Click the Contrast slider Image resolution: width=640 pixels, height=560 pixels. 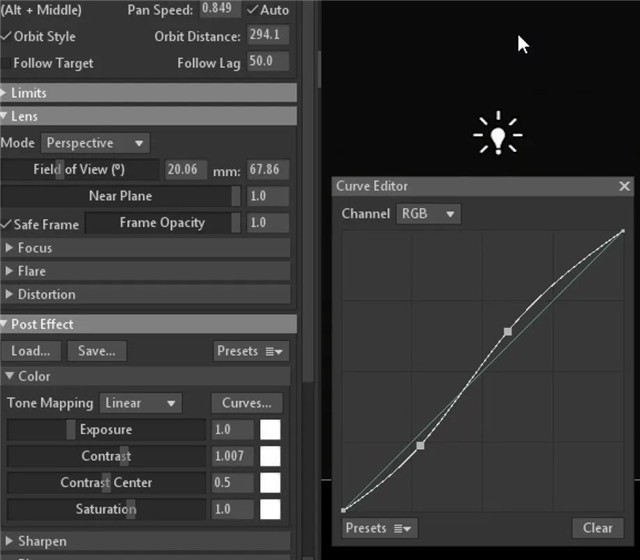coord(106,456)
